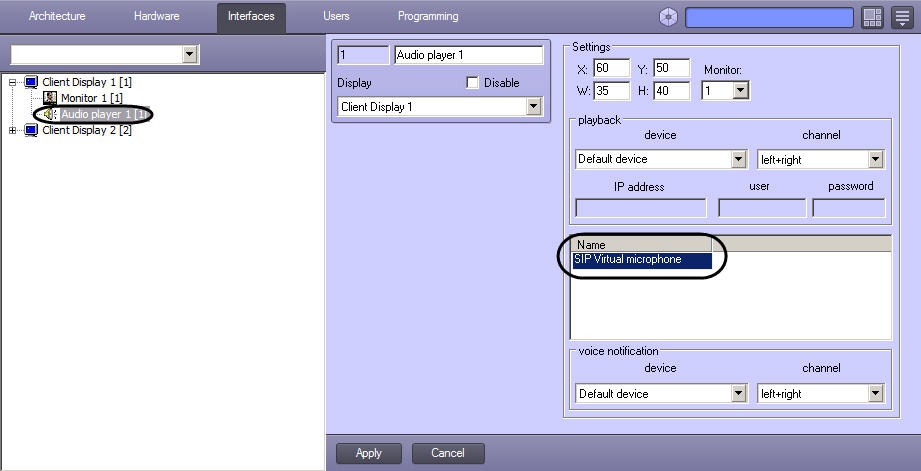
Task: Open the Programming tab
Action: point(428,16)
